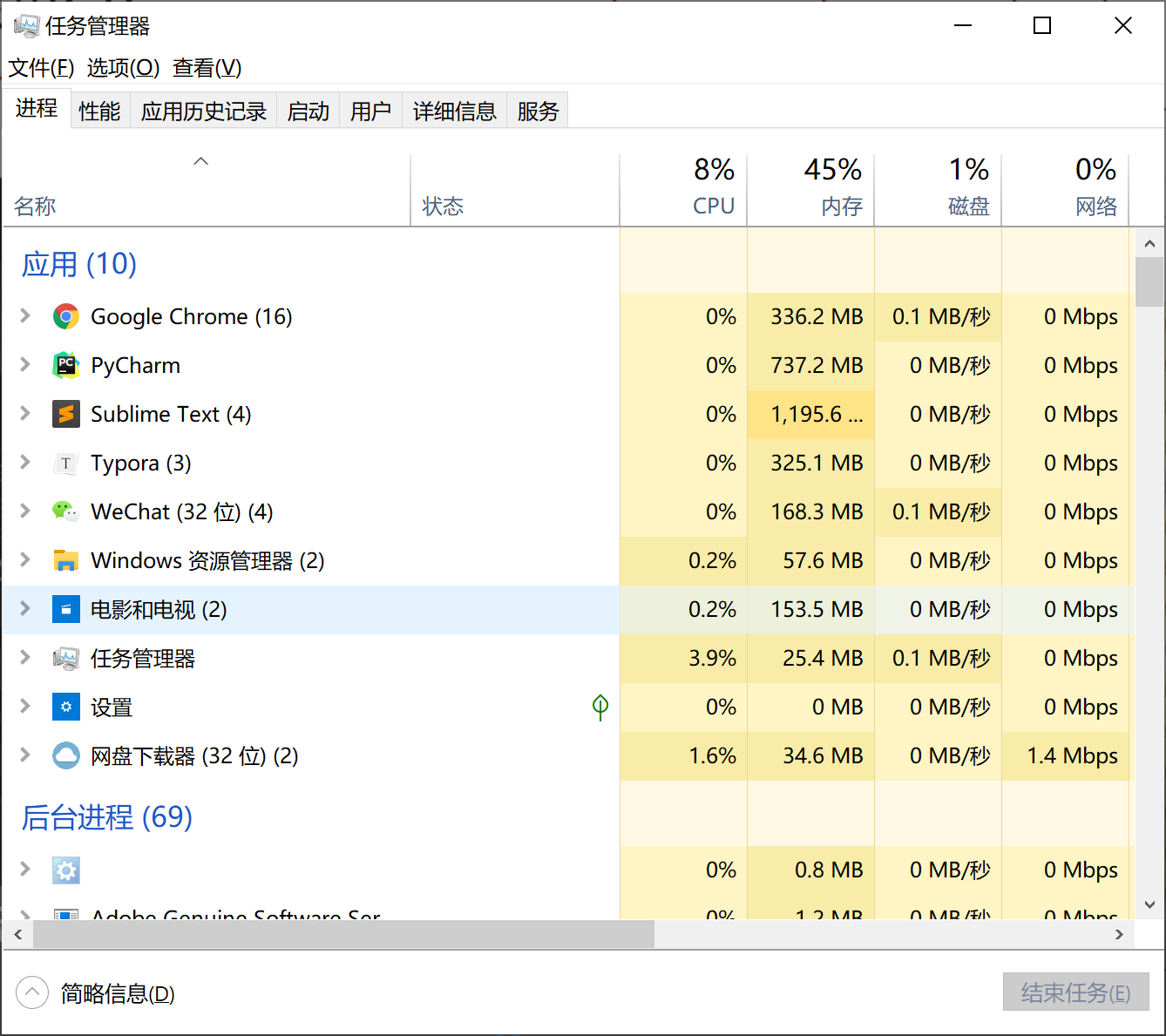Viewport: 1166px width, 1036px height.
Task: Open the 查看(V) menu
Action: (207, 68)
